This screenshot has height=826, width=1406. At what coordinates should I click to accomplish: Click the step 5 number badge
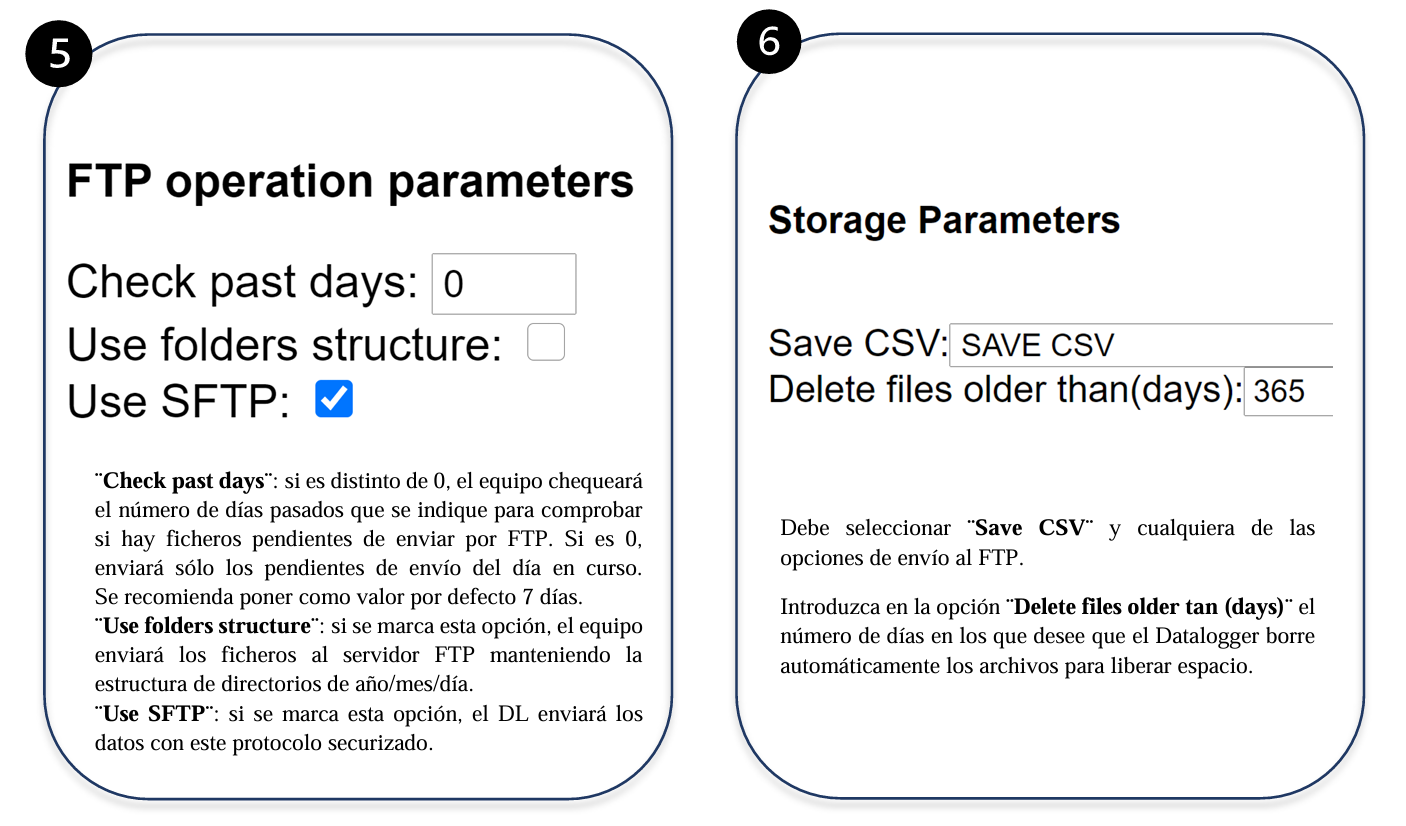coord(60,52)
